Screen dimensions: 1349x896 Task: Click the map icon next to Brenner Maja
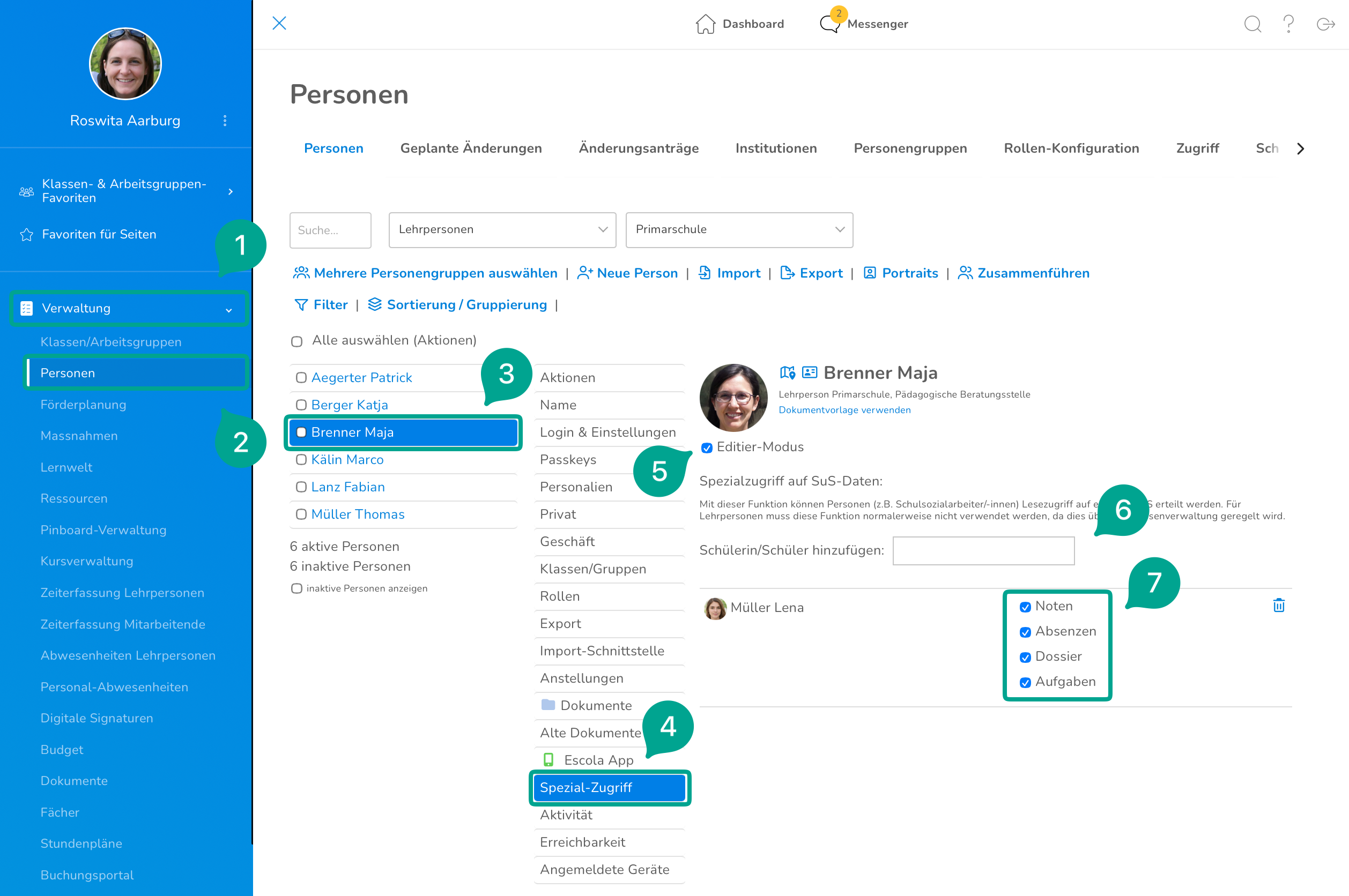pos(787,372)
